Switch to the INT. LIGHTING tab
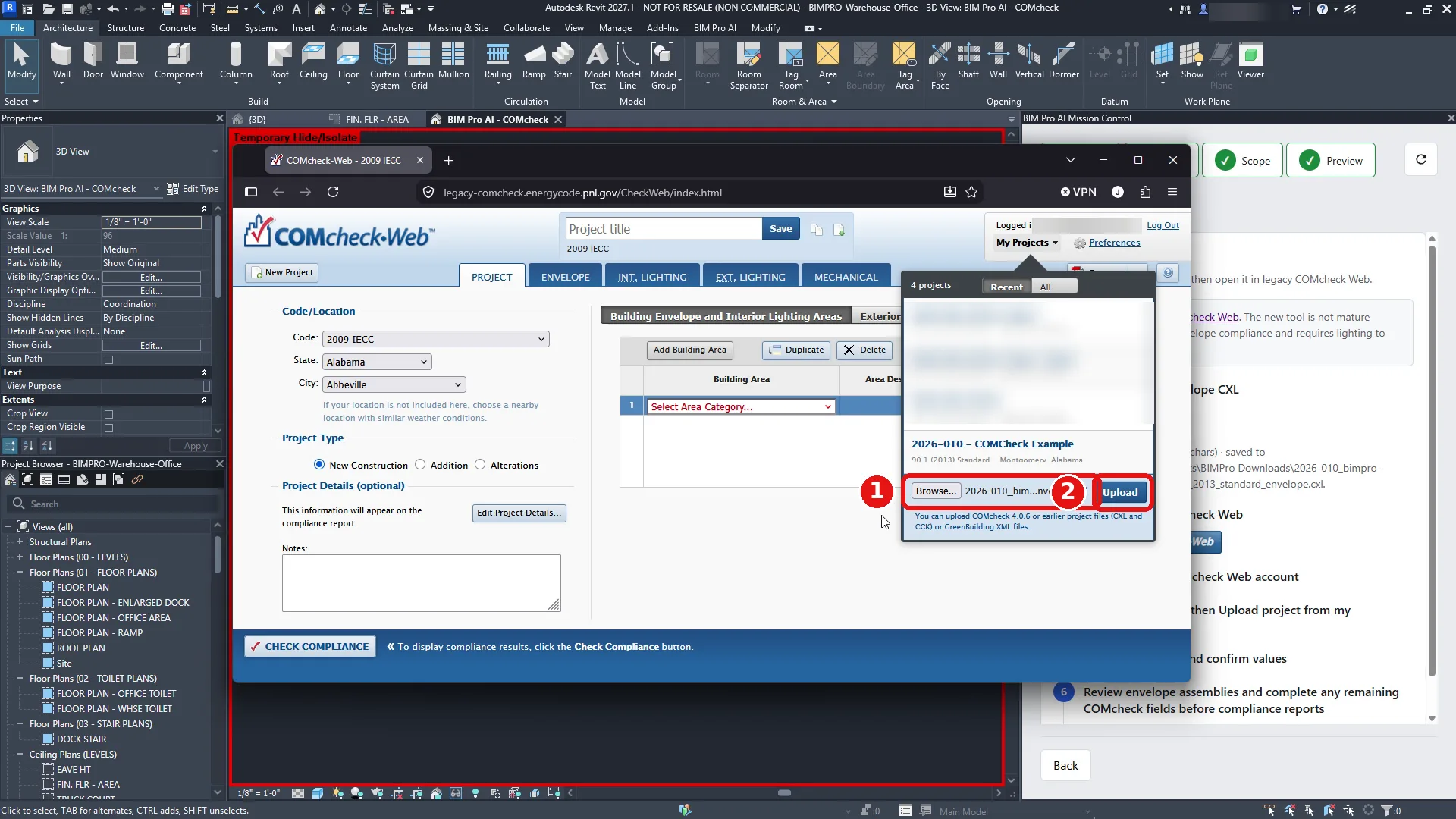1456x819 pixels. click(652, 277)
